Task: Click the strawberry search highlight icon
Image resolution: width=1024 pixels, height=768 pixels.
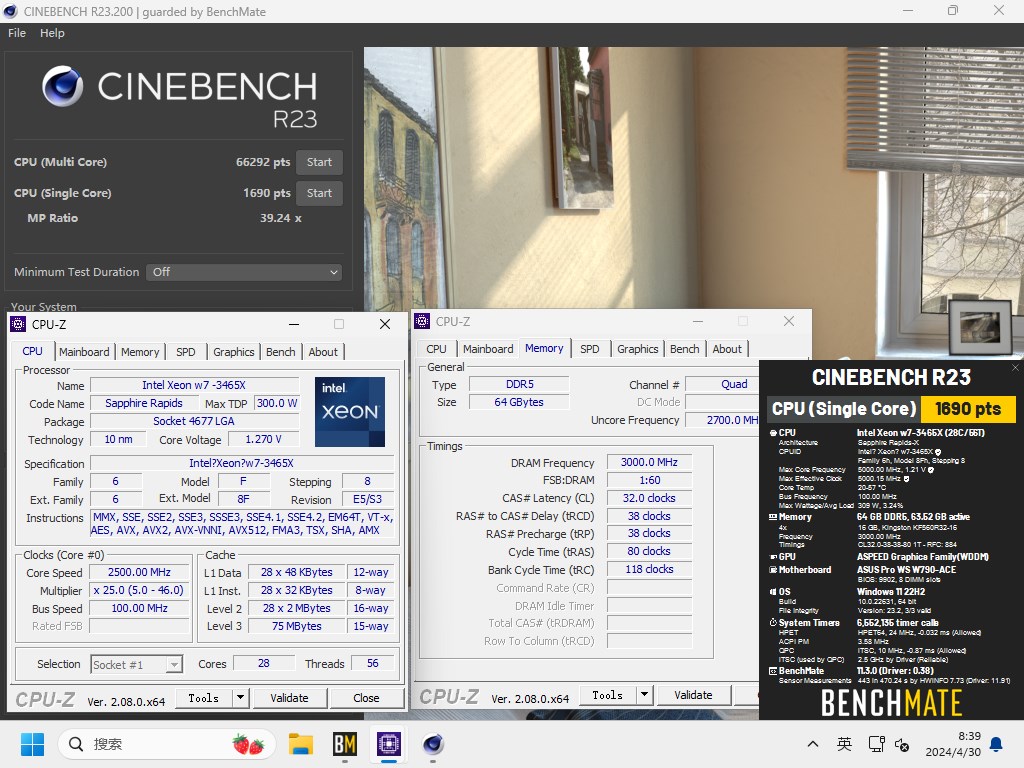Action: coord(248,744)
